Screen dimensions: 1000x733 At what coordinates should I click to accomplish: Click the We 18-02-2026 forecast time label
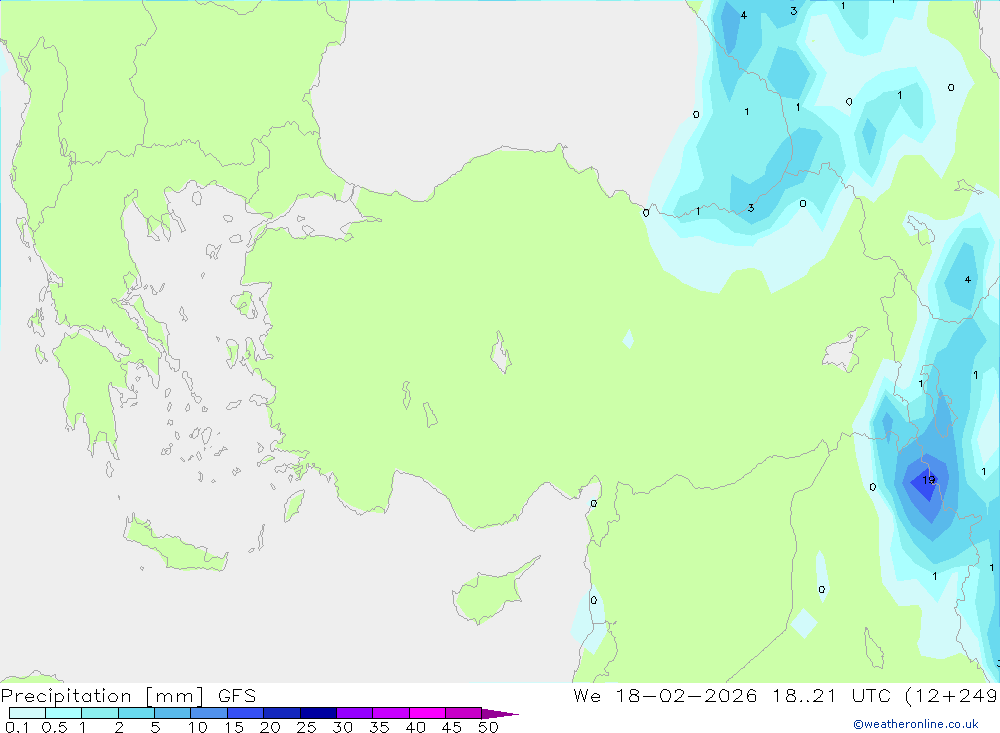(784, 696)
